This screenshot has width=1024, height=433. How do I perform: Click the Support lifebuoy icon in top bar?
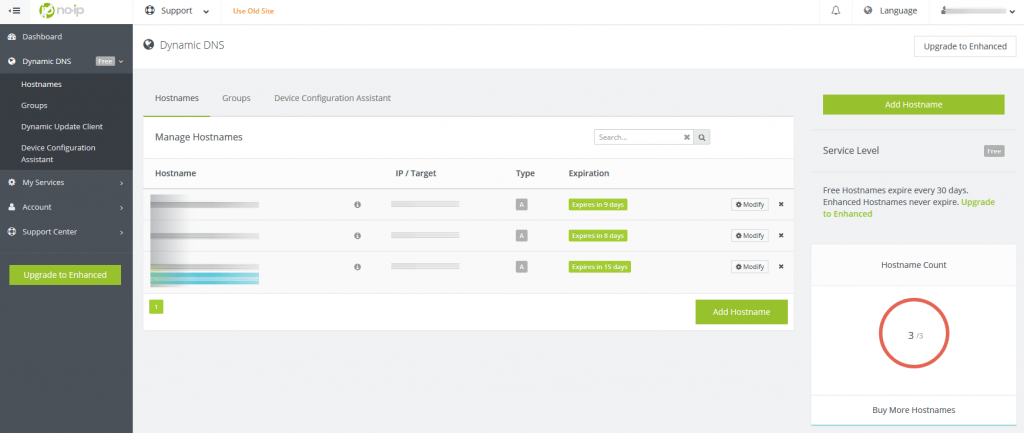[150, 11]
